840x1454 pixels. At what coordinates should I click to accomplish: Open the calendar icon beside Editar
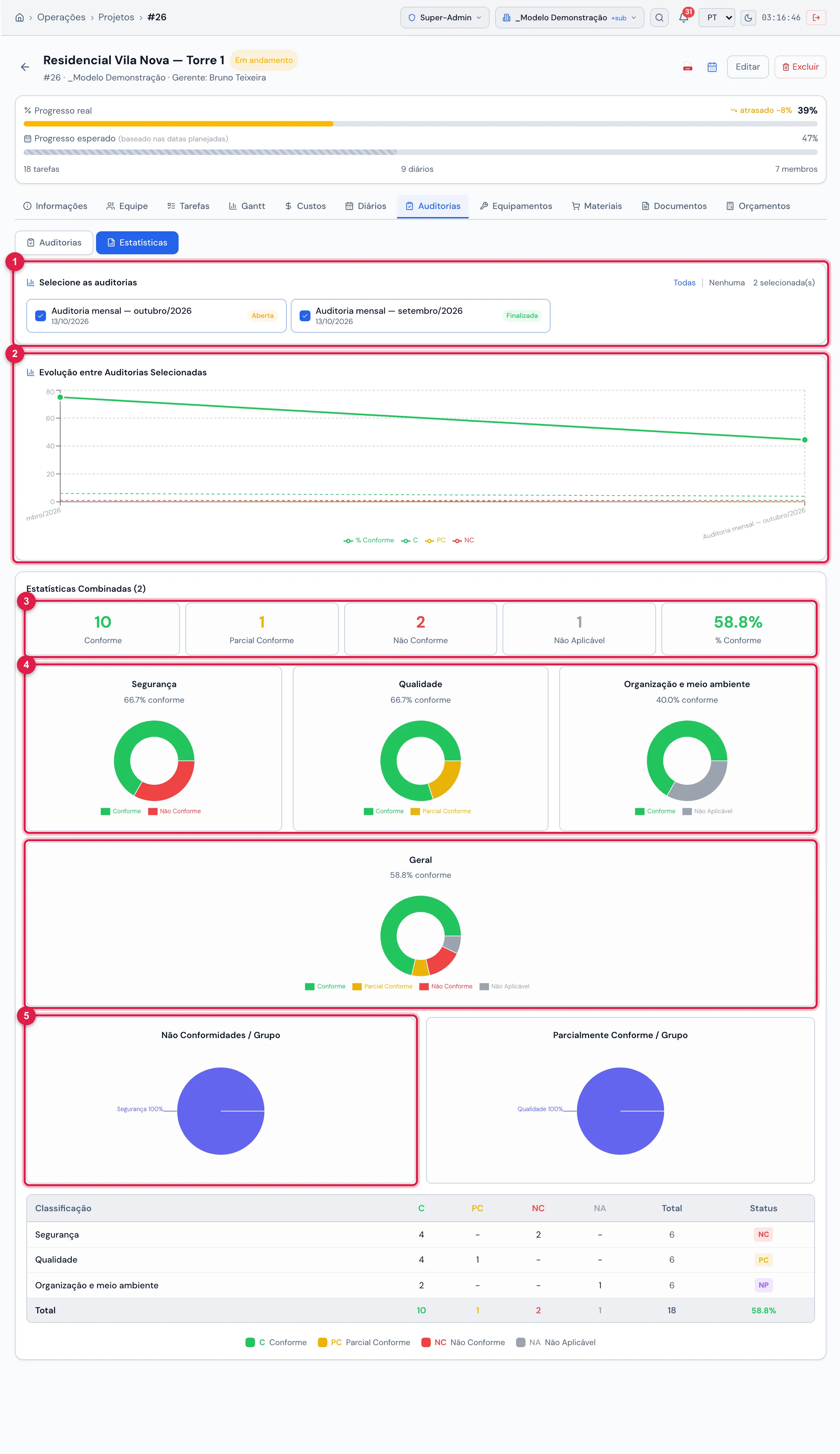click(712, 67)
